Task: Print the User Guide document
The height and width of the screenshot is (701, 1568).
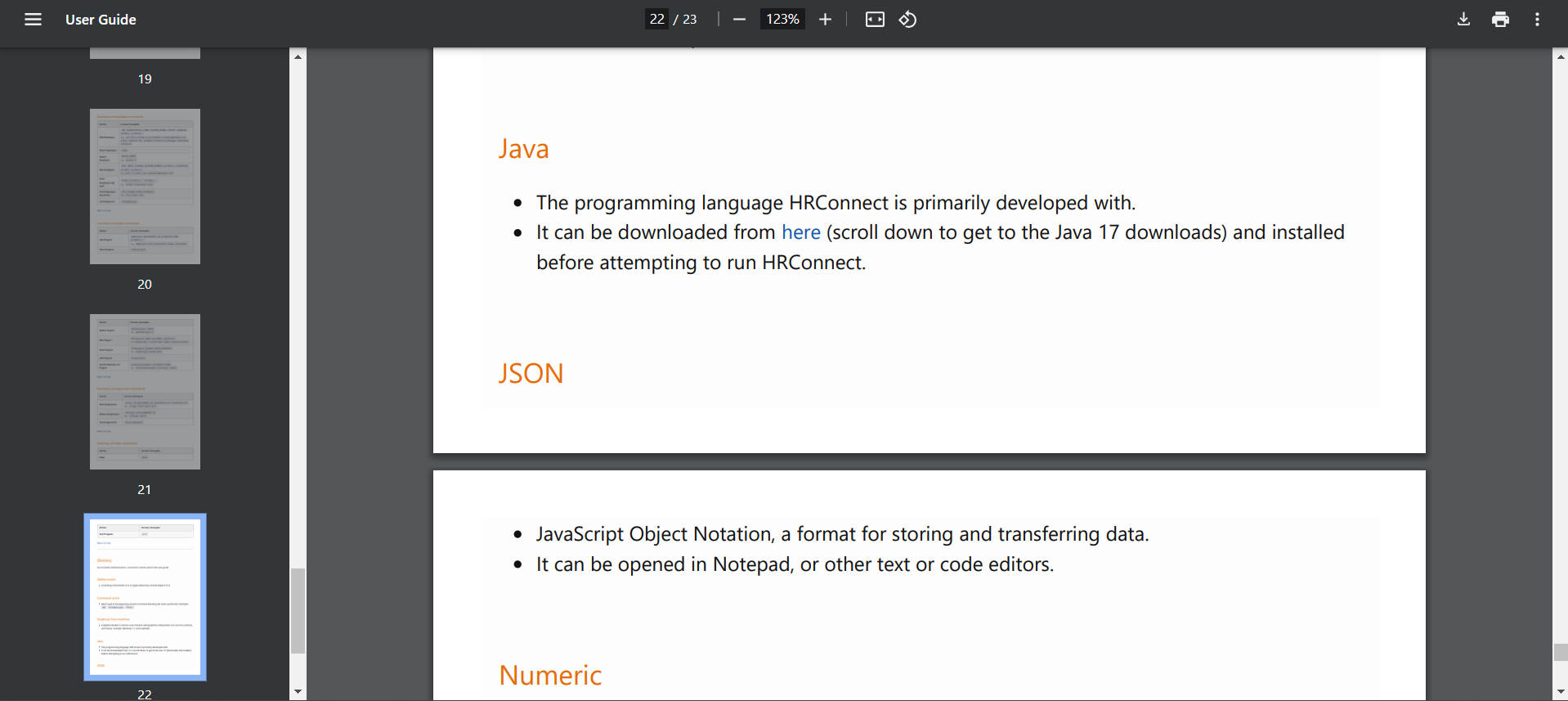Action: (x=1500, y=19)
